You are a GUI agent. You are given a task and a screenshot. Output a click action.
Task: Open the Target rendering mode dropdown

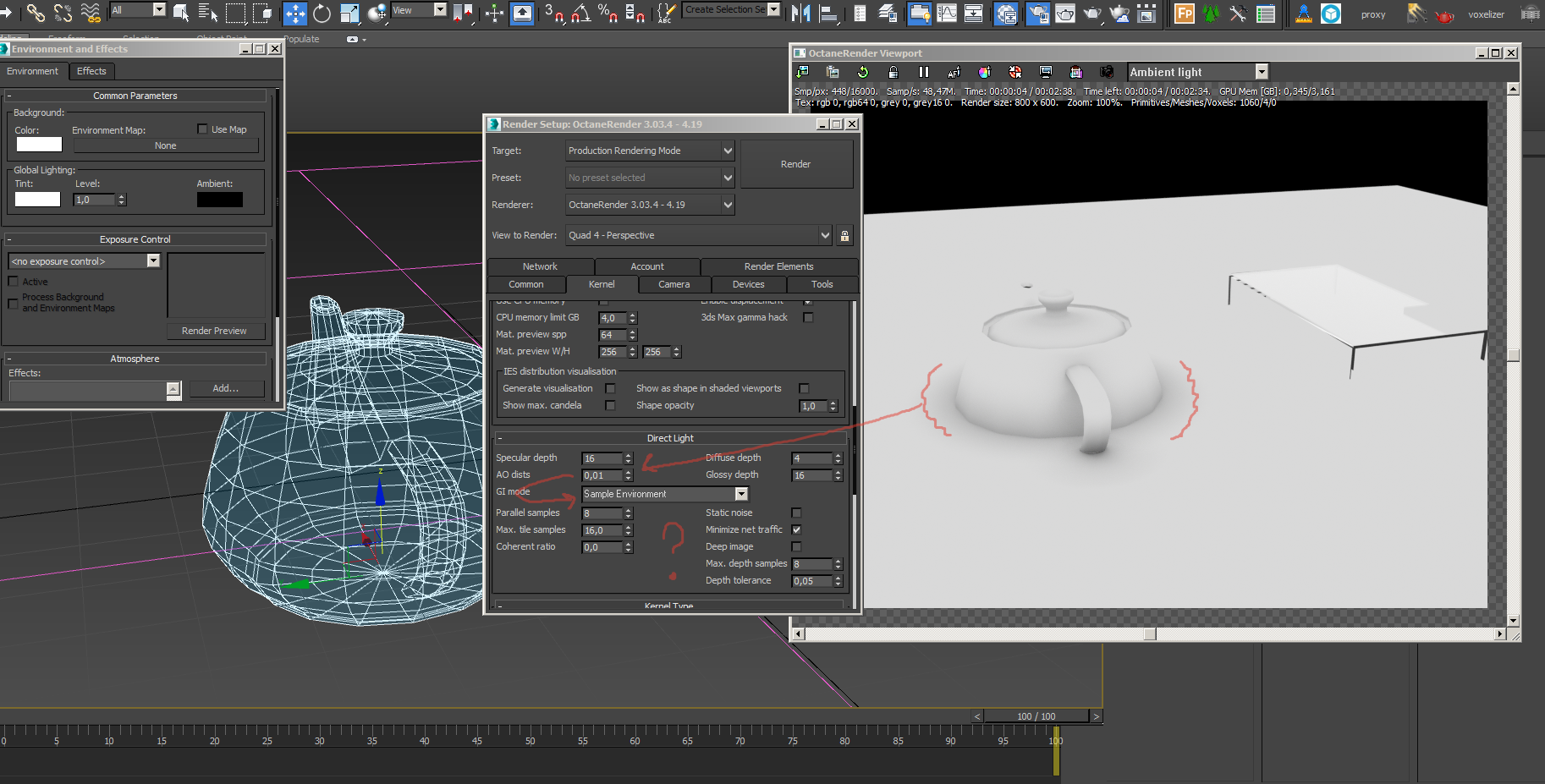point(650,151)
